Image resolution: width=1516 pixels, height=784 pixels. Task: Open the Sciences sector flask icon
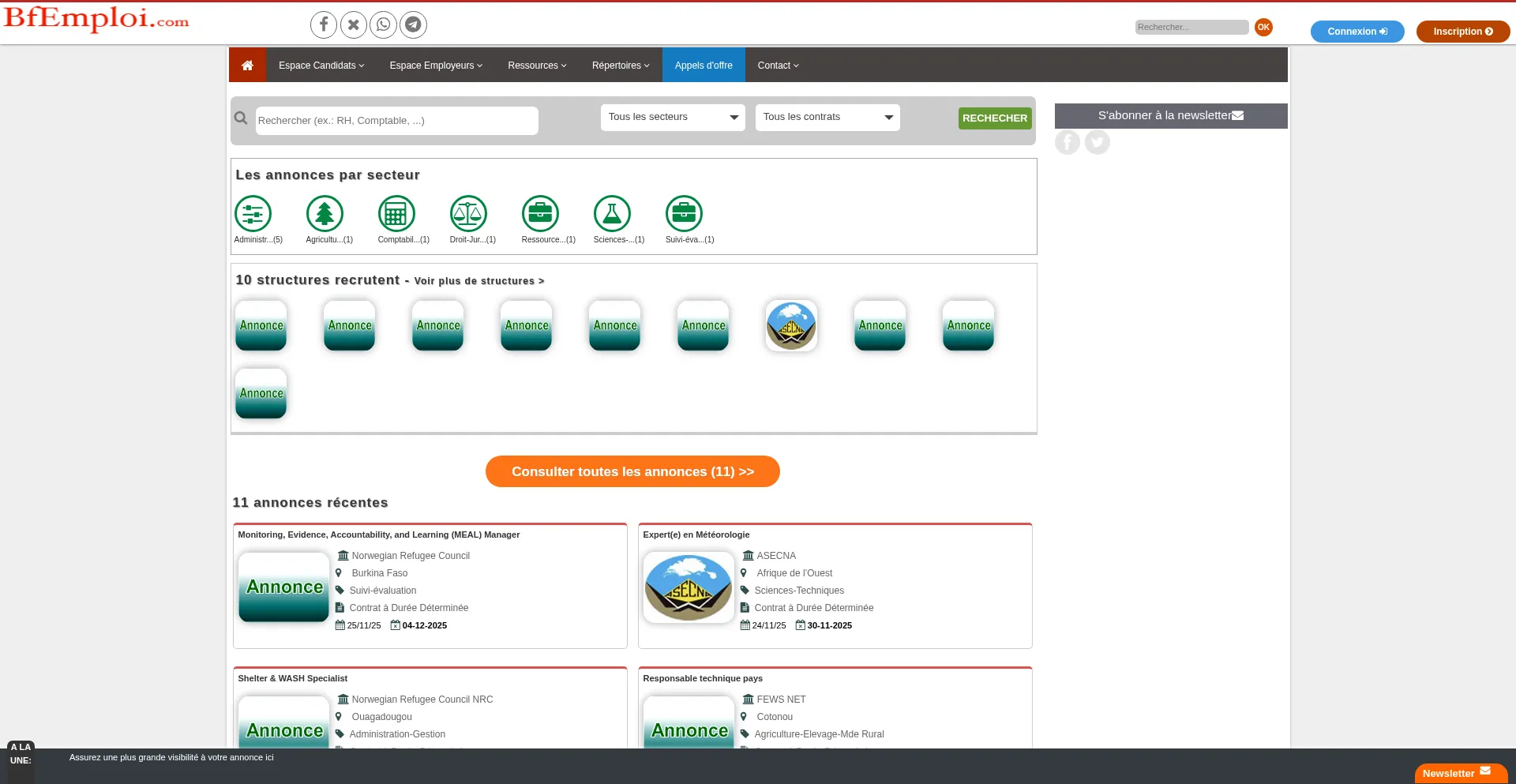coord(612,214)
